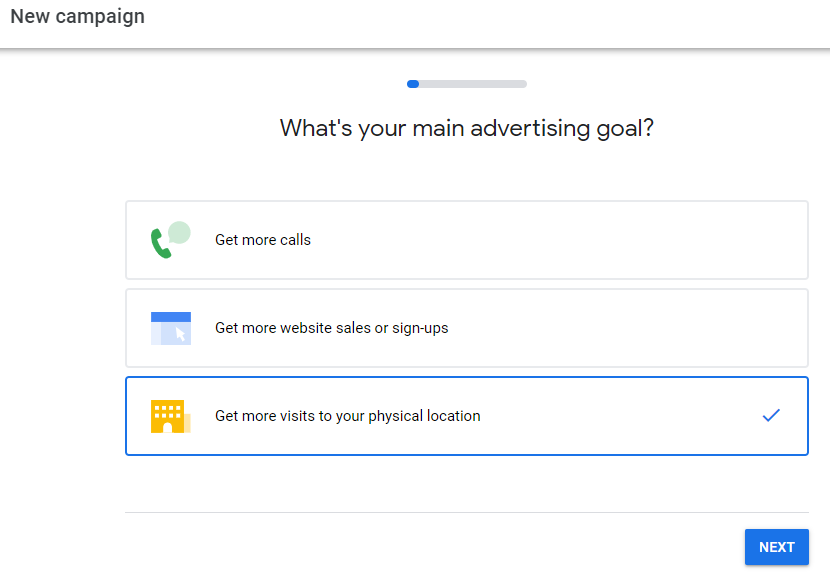
Task: Click the "Get more calls" text label
Action: click(x=262, y=240)
